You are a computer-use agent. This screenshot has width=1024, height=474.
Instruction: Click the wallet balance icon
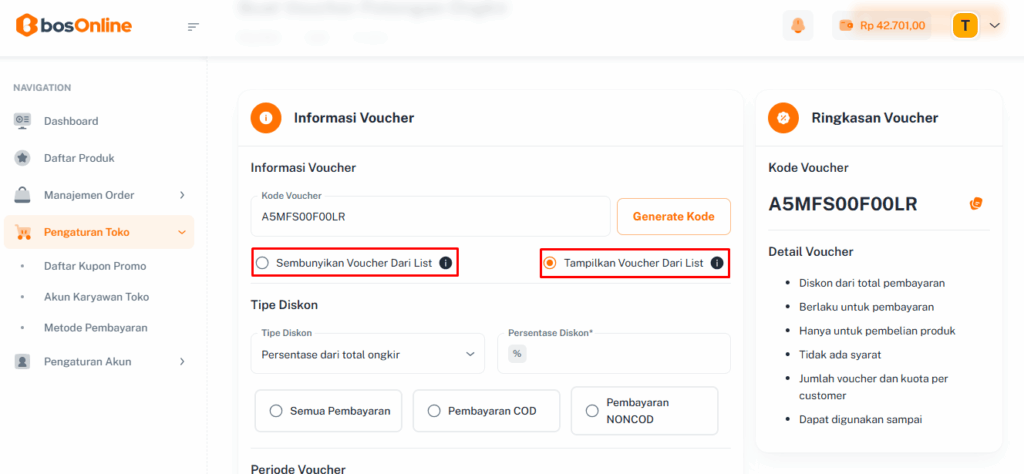846,26
